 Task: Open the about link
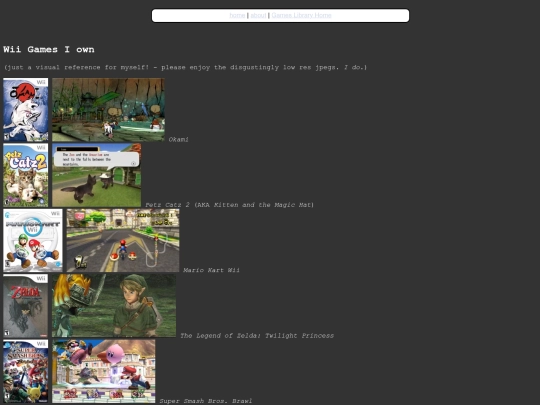click(258, 15)
